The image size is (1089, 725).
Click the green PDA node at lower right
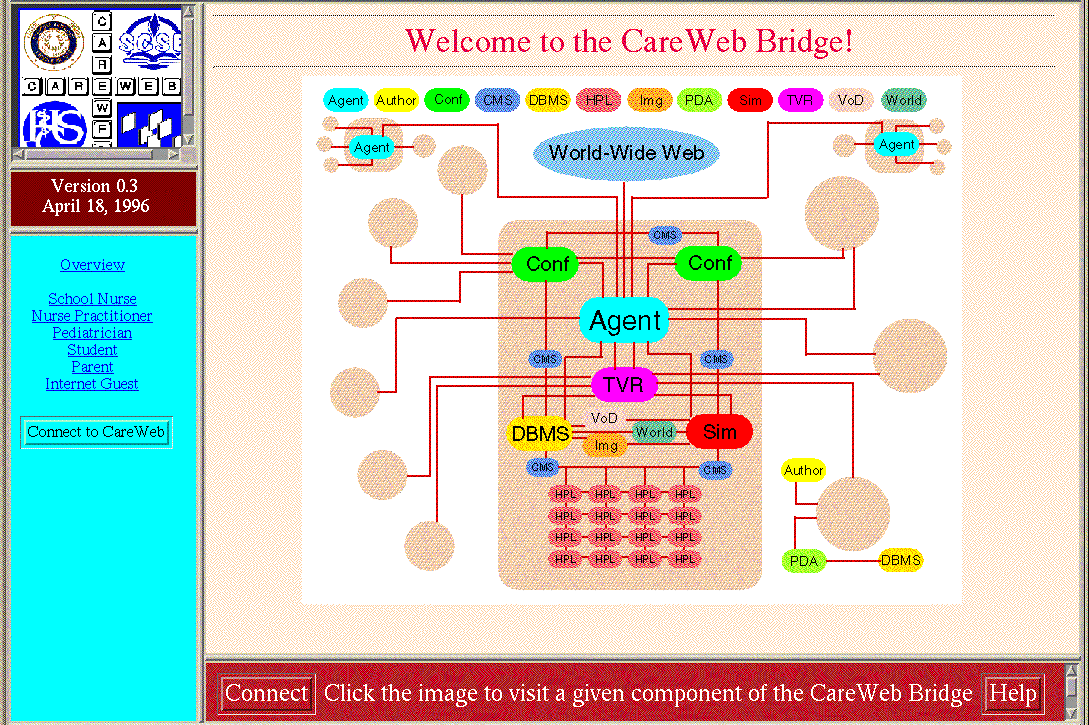pos(804,561)
